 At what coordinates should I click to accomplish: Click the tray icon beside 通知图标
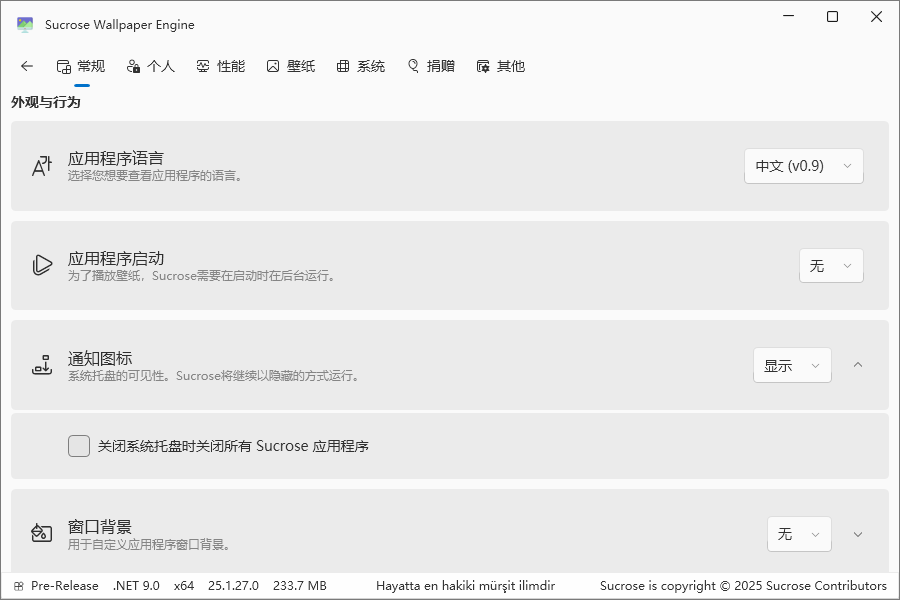[x=41, y=365]
